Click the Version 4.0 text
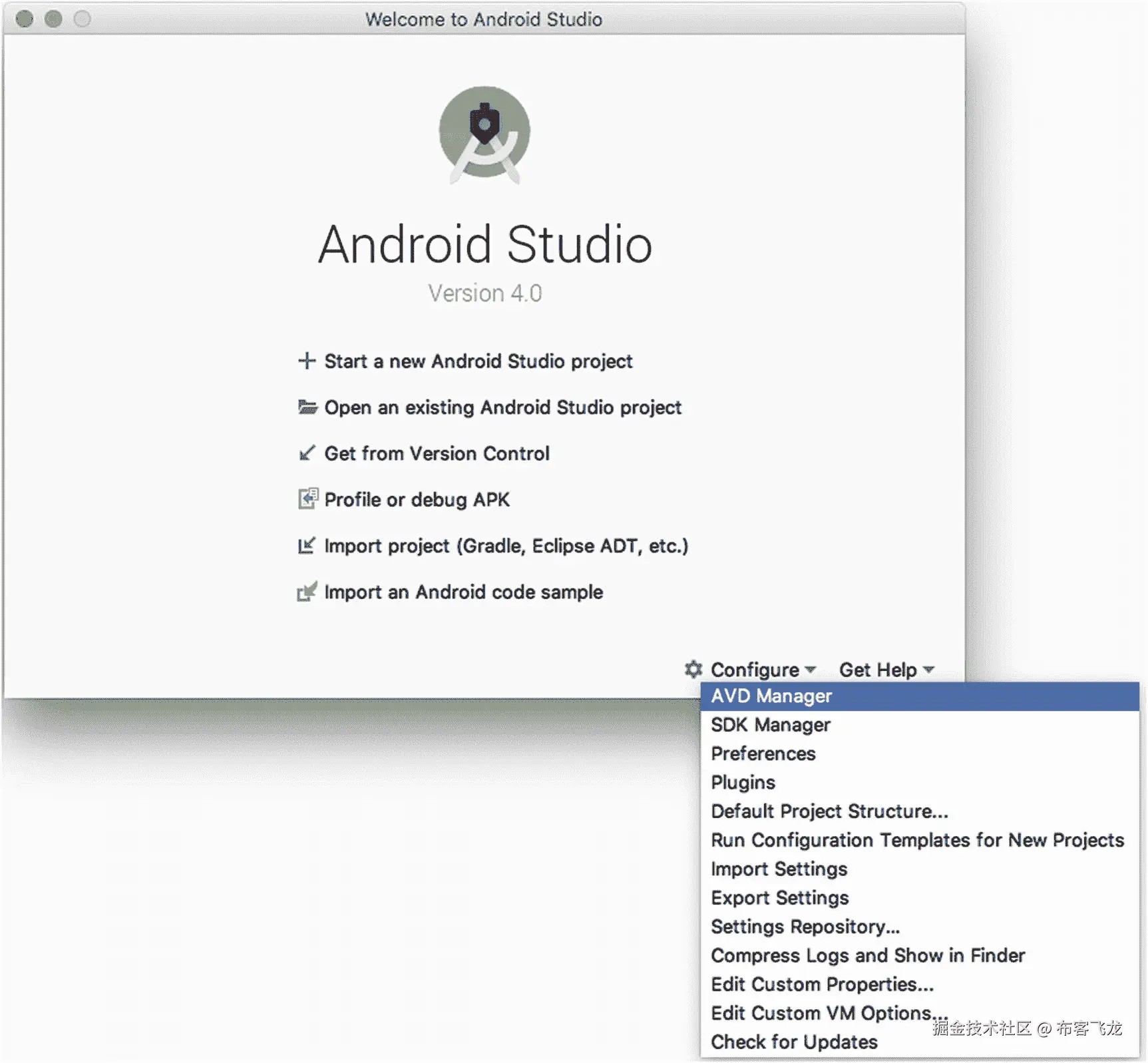 pyautogui.click(x=485, y=293)
